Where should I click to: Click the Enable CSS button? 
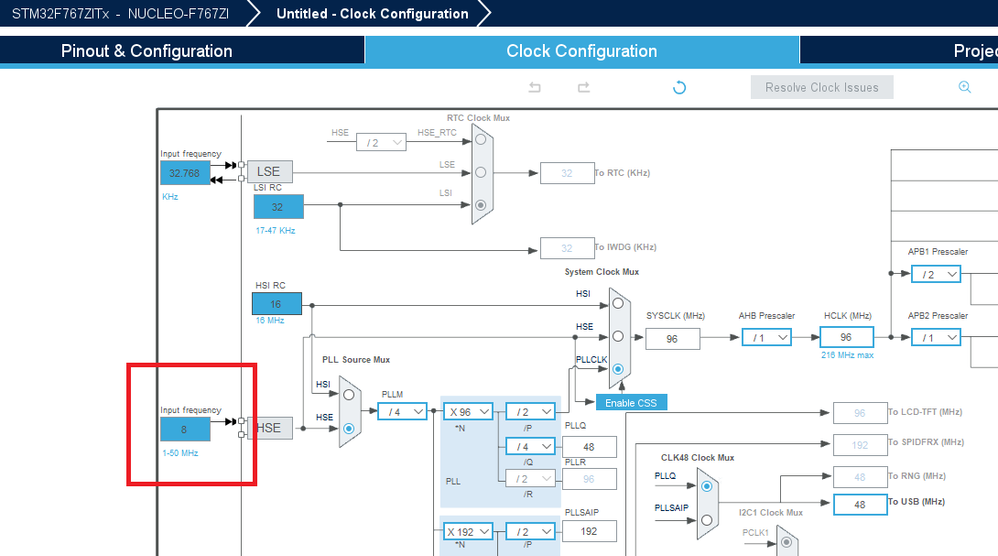(x=631, y=403)
